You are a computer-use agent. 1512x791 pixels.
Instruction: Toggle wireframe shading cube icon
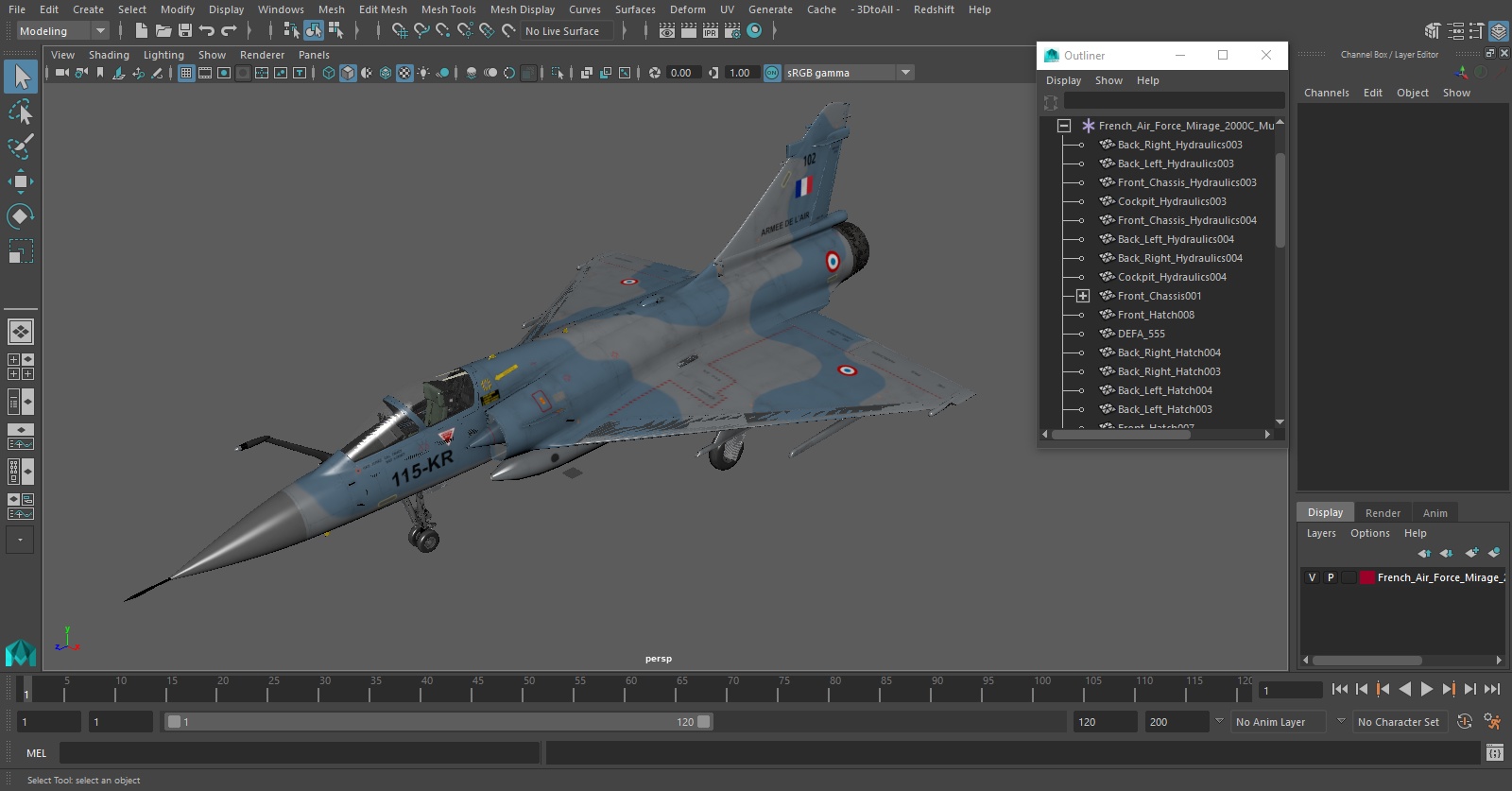click(x=328, y=73)
